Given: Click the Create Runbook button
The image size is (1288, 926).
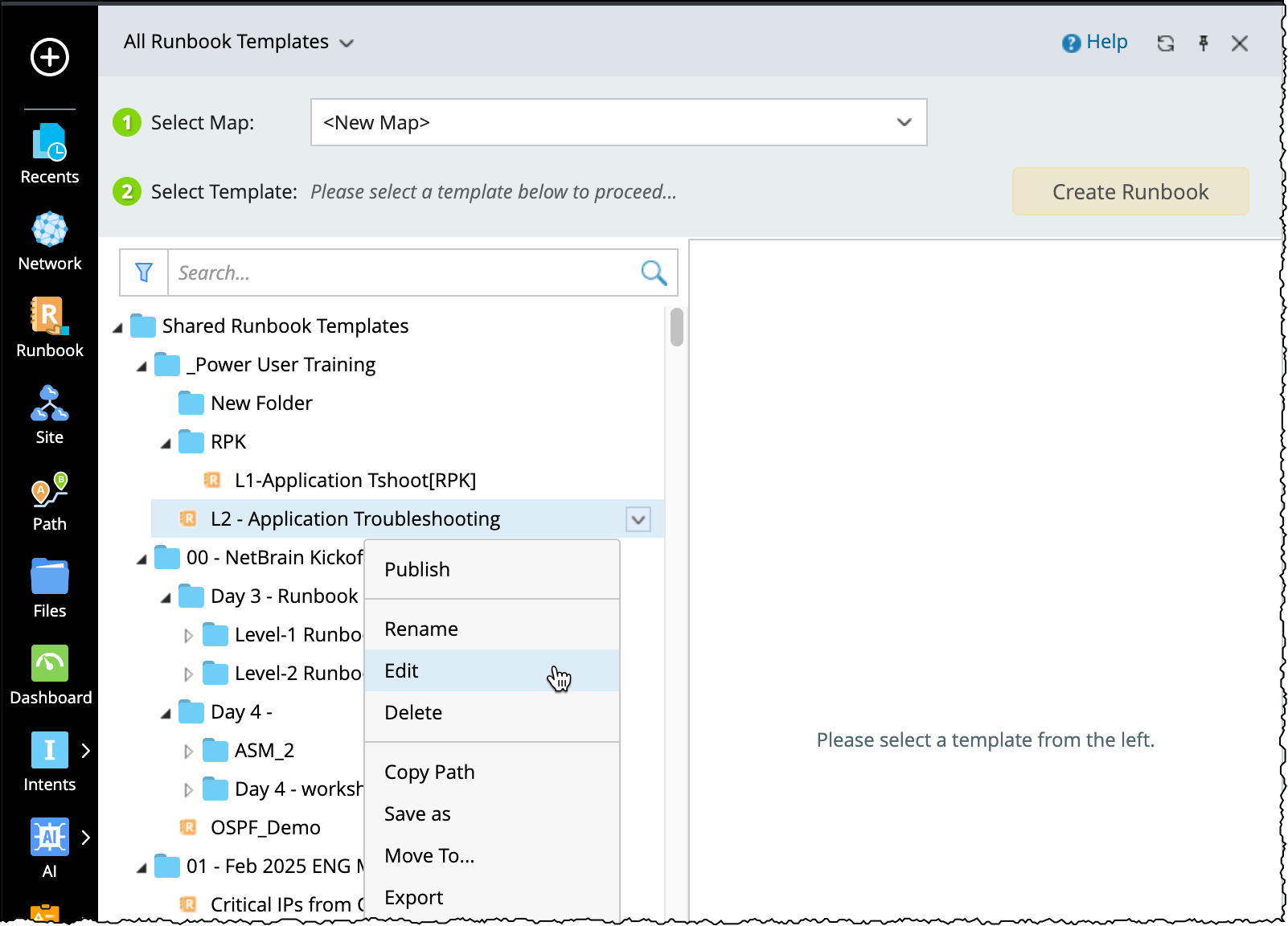Looking at the screenshot, I should click(x=1130, y=191).
